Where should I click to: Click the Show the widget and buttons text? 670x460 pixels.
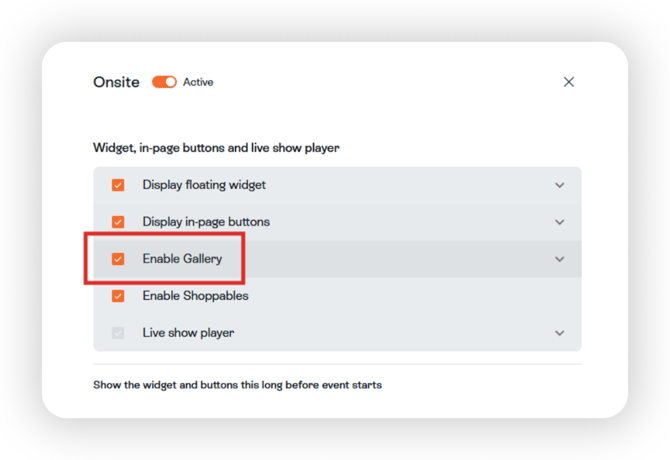click(237, 384)
